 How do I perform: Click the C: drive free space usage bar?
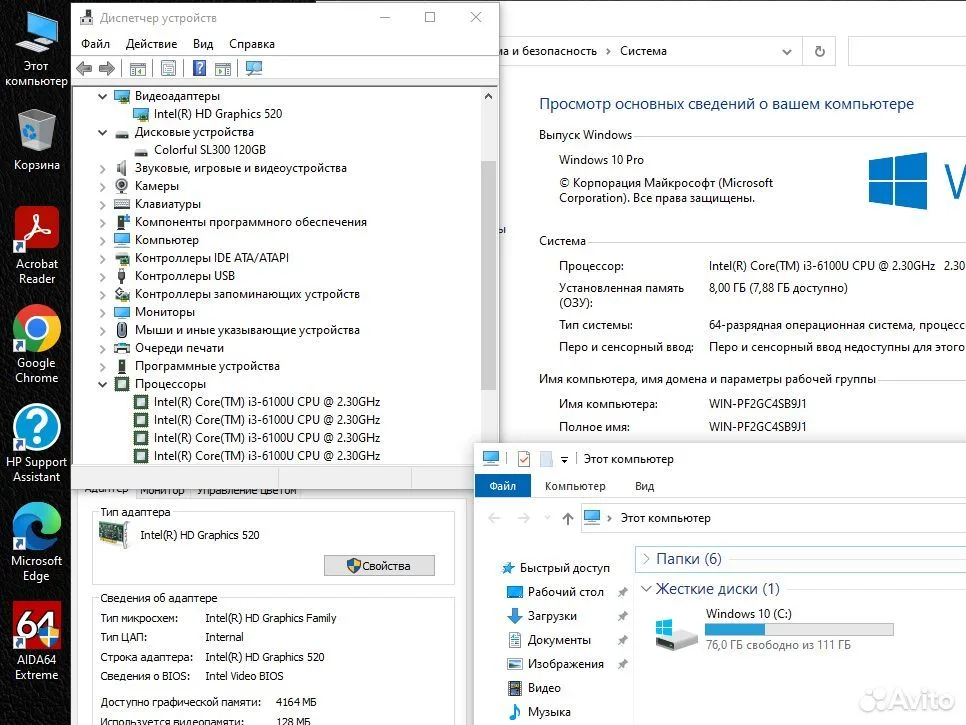pos(799,630)
